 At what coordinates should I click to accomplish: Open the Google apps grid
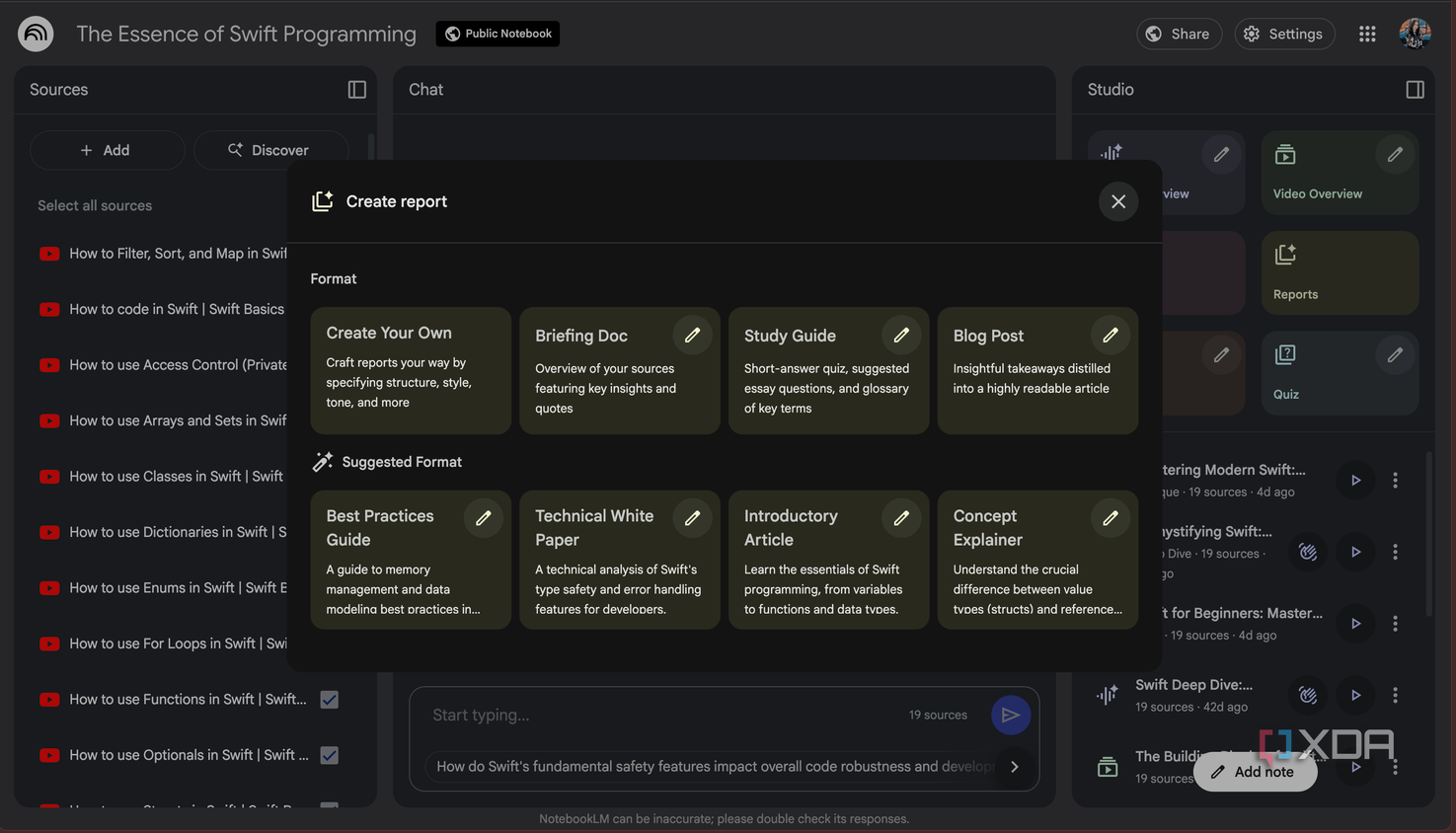coord(1367,34)
